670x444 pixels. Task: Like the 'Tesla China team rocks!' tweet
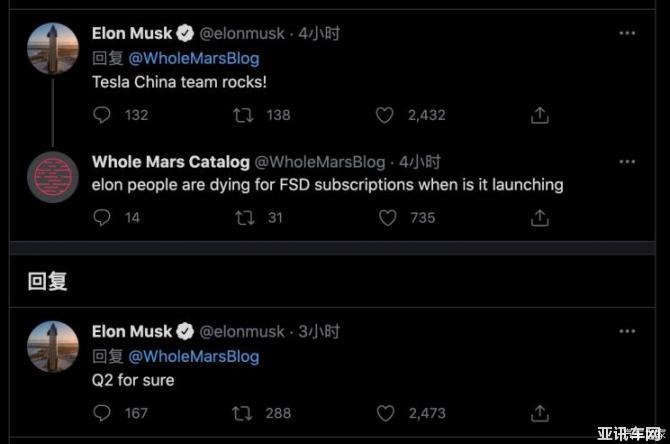(384, 115)
